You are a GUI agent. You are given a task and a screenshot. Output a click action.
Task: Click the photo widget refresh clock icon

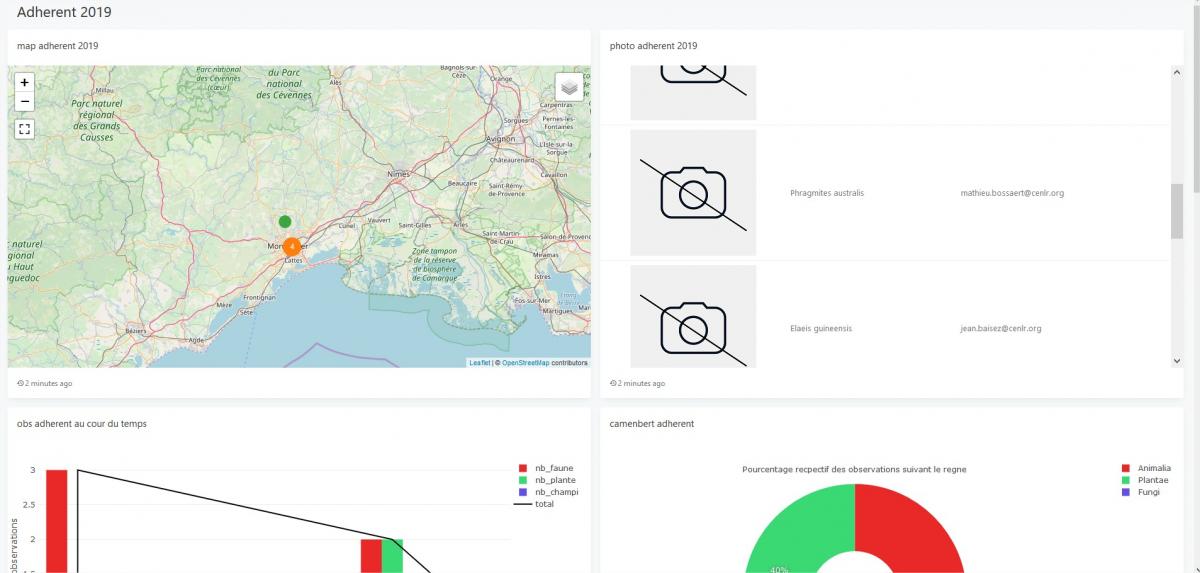[x=613, y=383]
